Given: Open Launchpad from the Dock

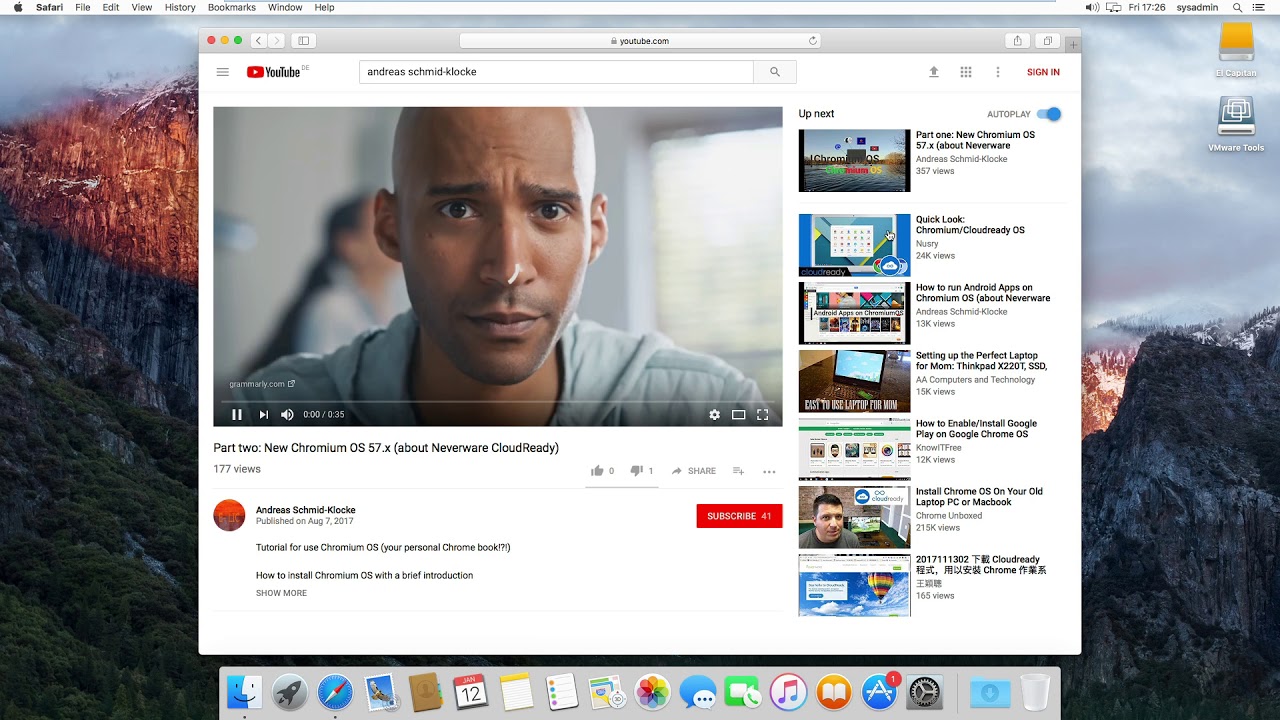Looking at the screenshot, I should 290,692.
